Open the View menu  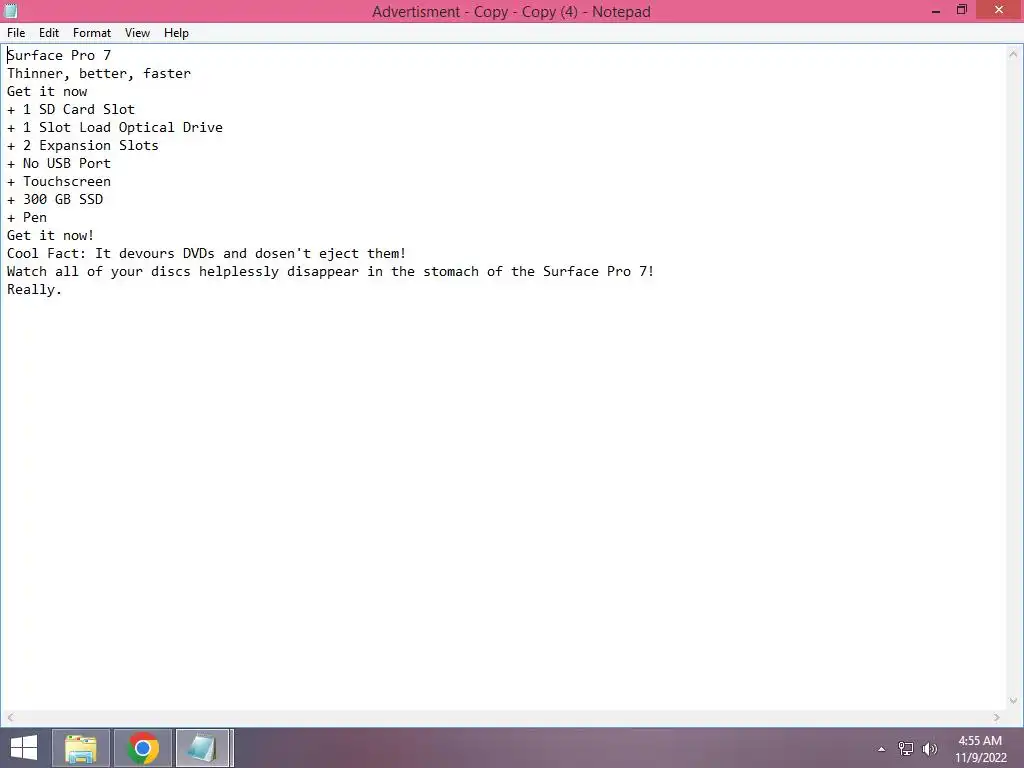point(137,33)
